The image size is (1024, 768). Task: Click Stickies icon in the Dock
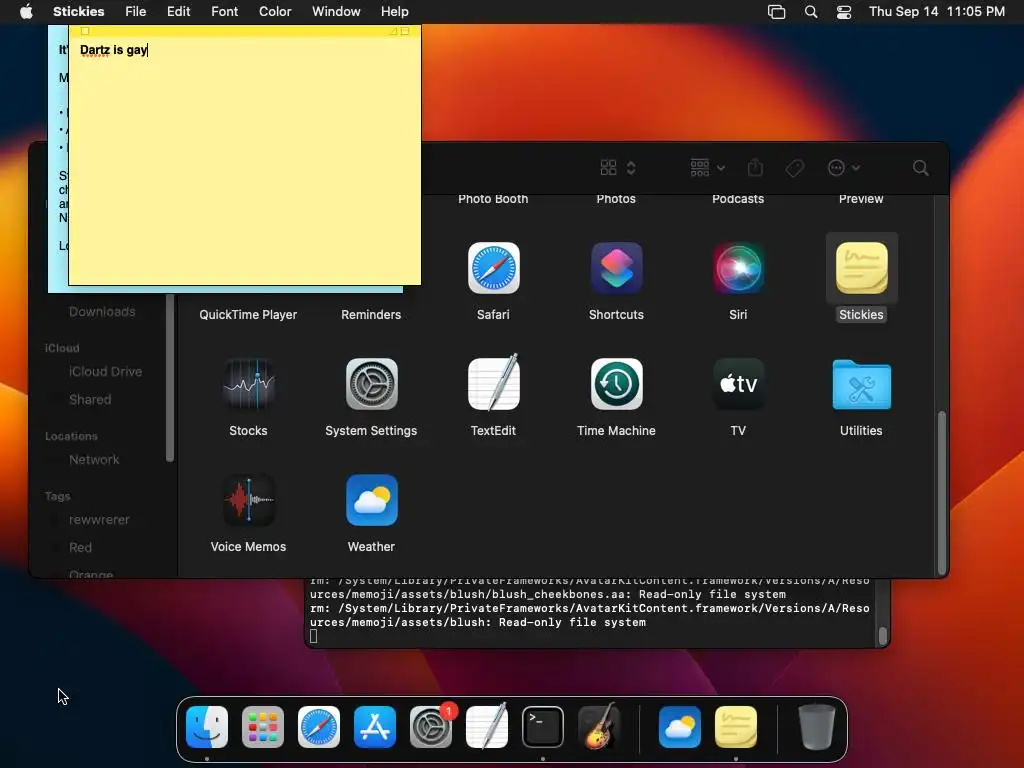click(736, 727)
